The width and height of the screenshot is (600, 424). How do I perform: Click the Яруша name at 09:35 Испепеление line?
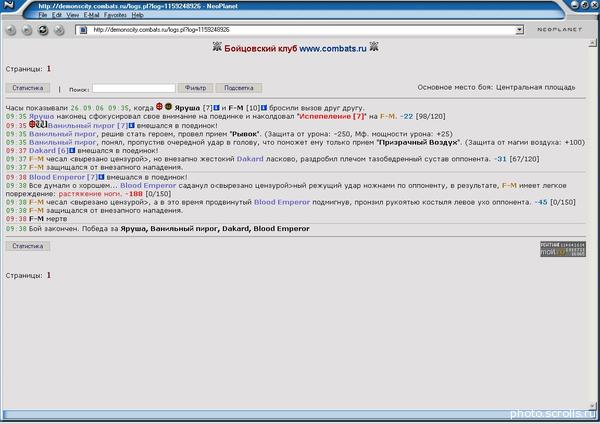pos(41,116)
